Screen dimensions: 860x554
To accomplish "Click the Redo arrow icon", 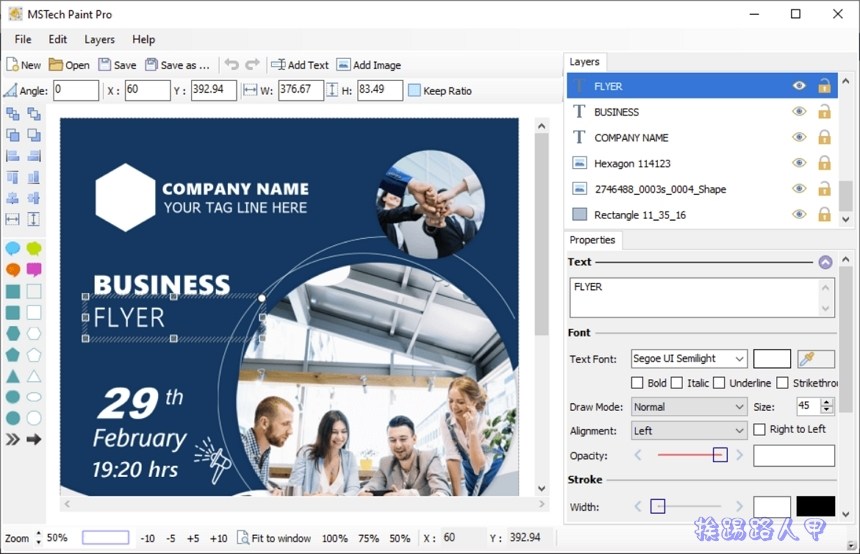I will (252, 65).
